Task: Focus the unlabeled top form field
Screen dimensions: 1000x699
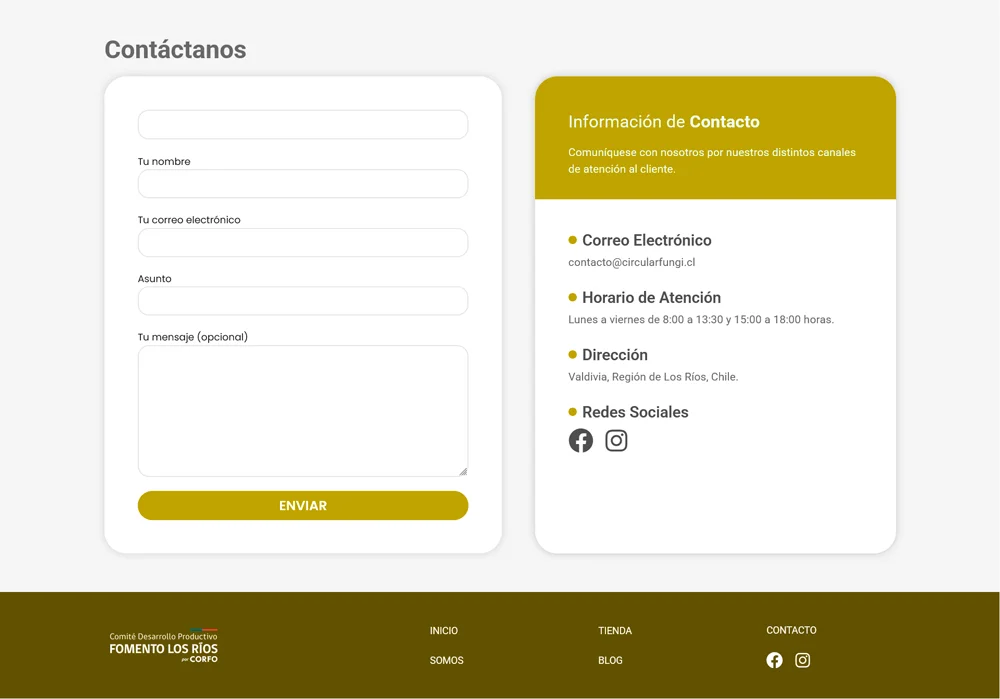Action: click(x=302, y=125)
